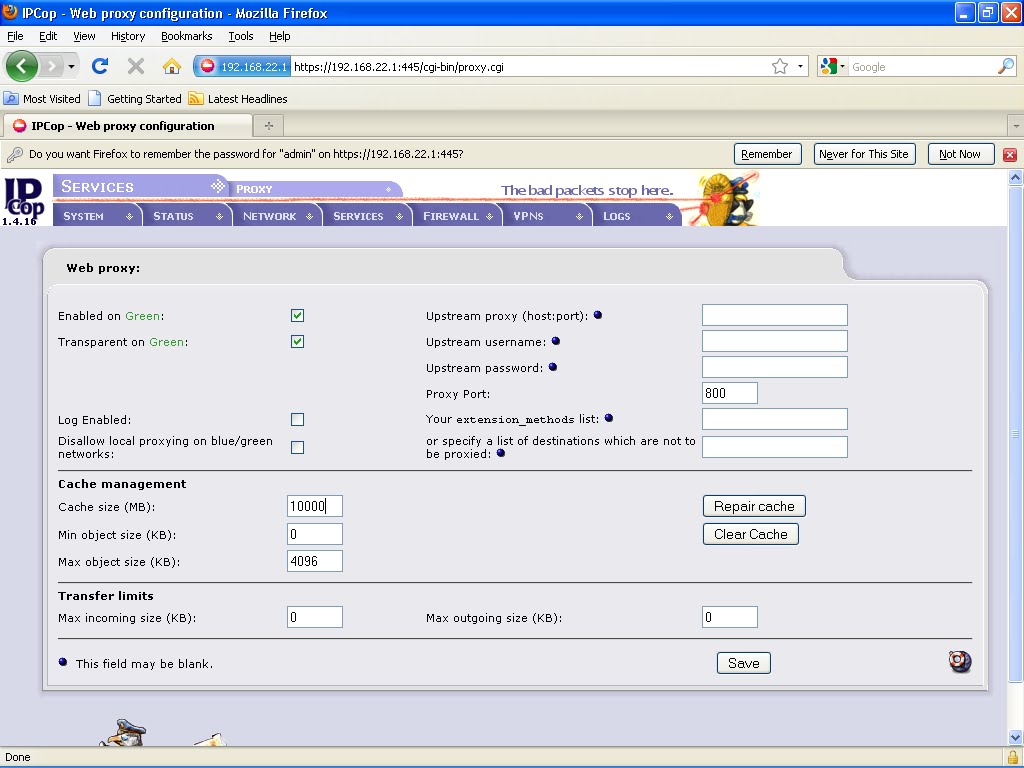Click the search magnifier icon
The image size is (1024, 768).
(1006, 66)
